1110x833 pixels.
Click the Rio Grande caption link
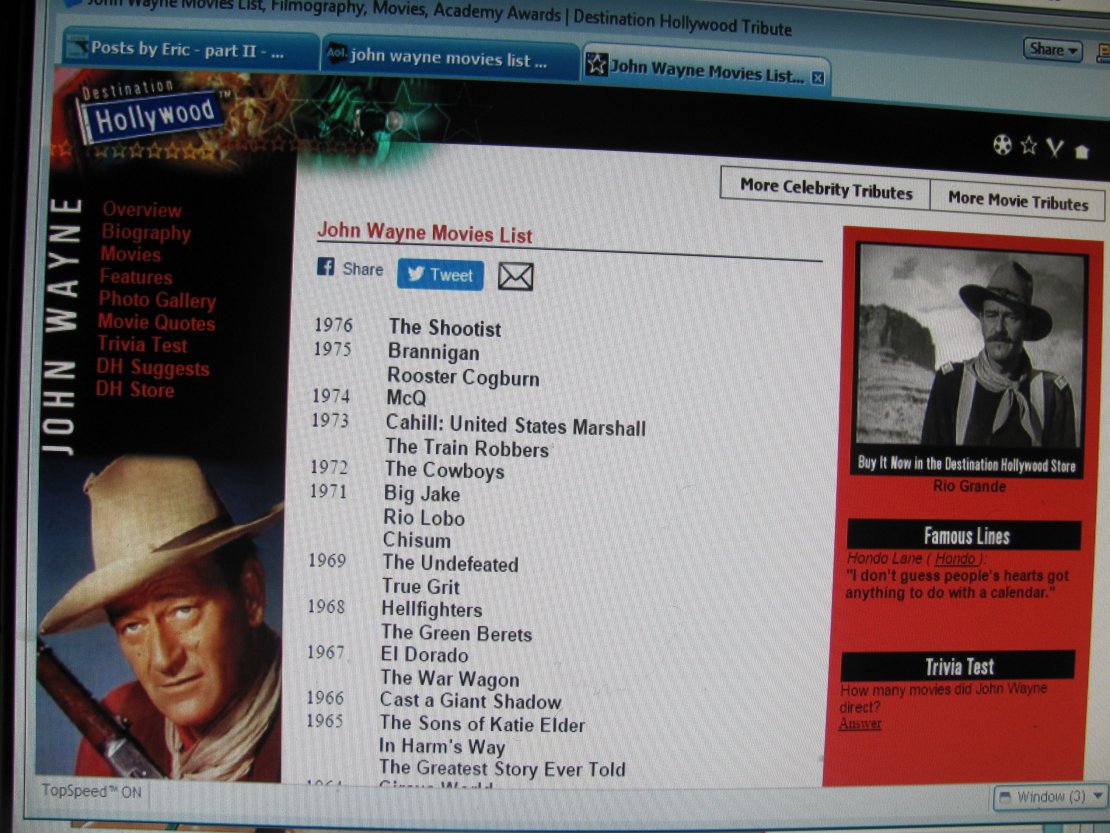pos(969,486)
